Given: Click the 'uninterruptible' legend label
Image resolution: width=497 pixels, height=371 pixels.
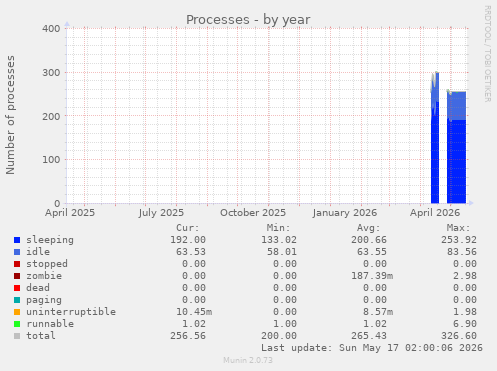Looking at the screenshot, I should 71,312.
